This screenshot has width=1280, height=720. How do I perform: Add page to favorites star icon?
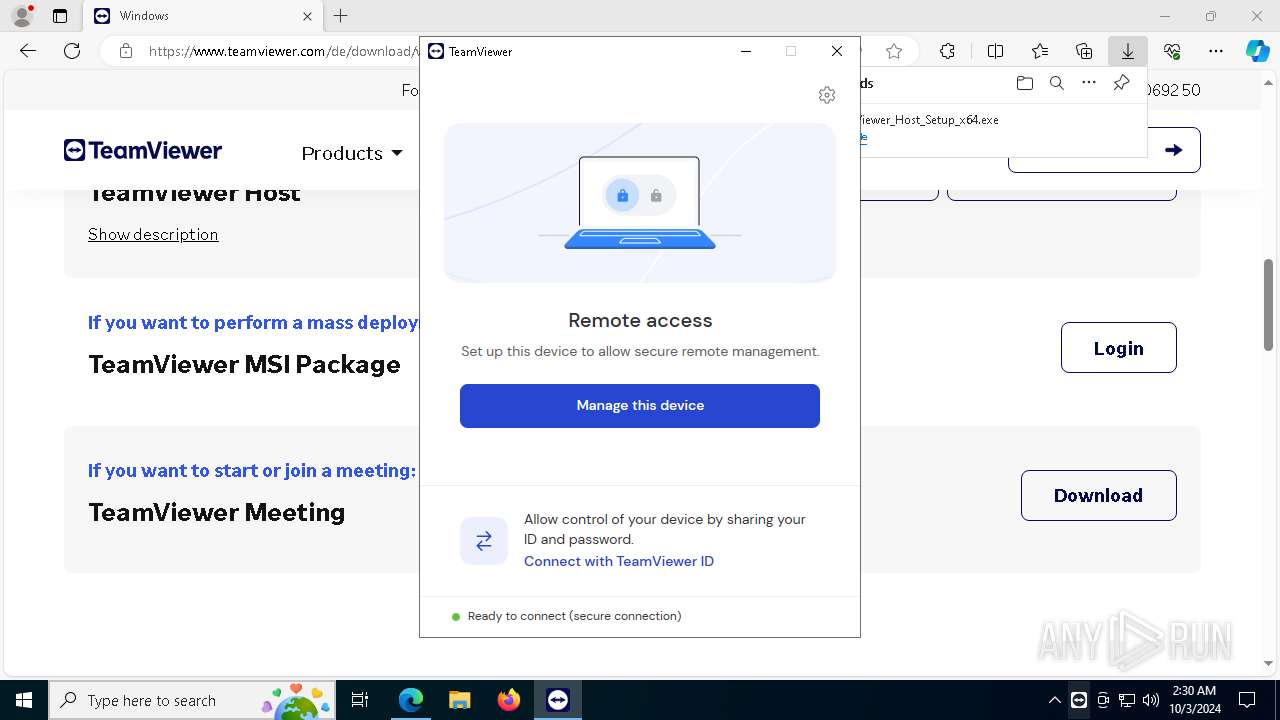pos(894,51)
